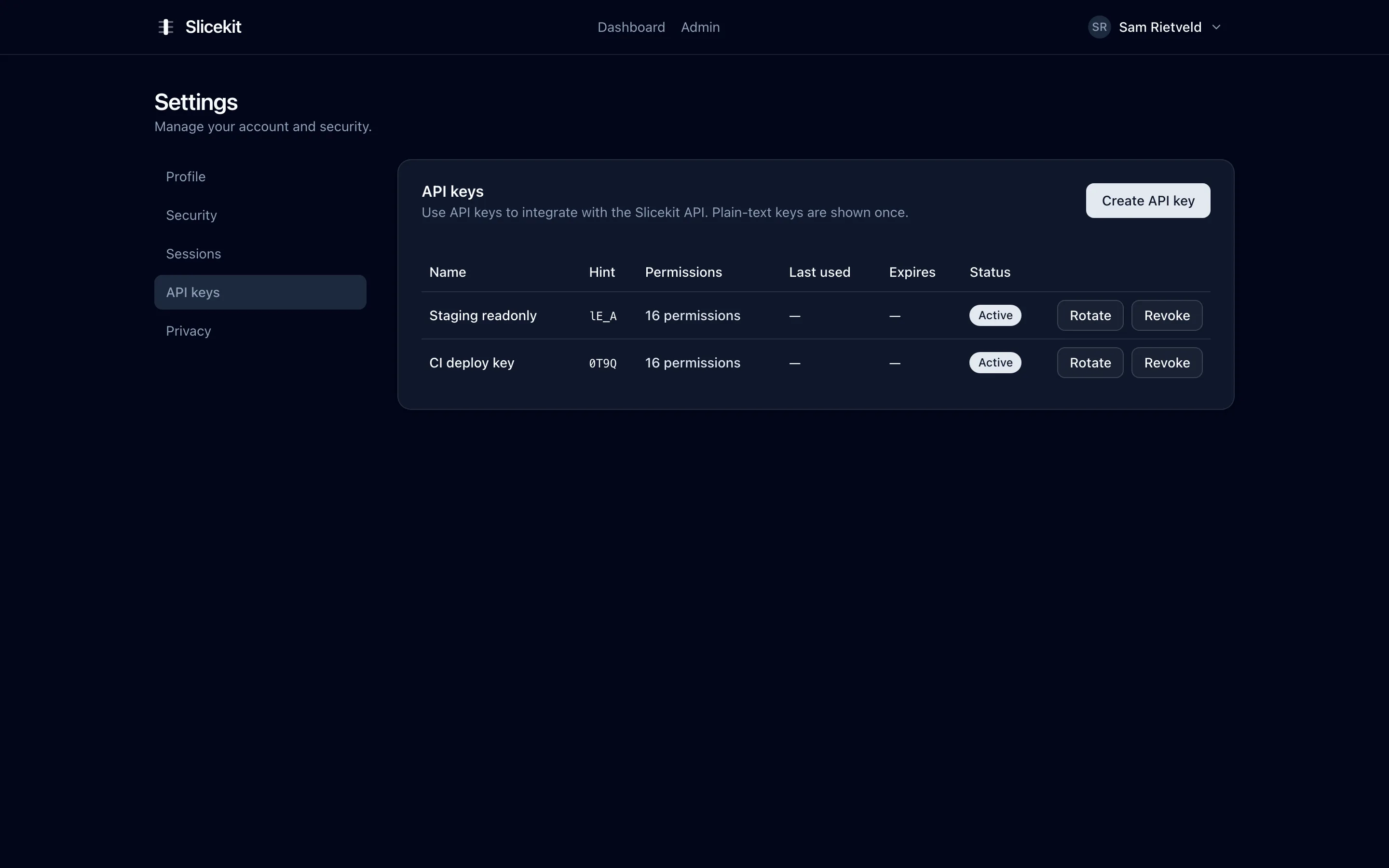Revoke the Staging readonly key
This screenshot has width=1389, height=868.
(x=1167, y=315)
